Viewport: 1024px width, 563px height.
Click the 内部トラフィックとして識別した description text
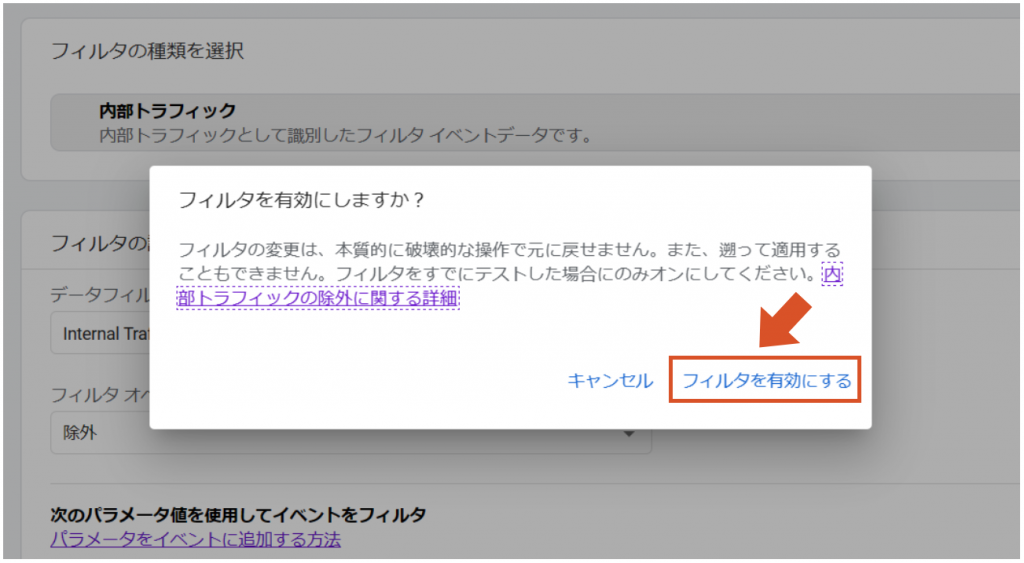tap(345, 136)
